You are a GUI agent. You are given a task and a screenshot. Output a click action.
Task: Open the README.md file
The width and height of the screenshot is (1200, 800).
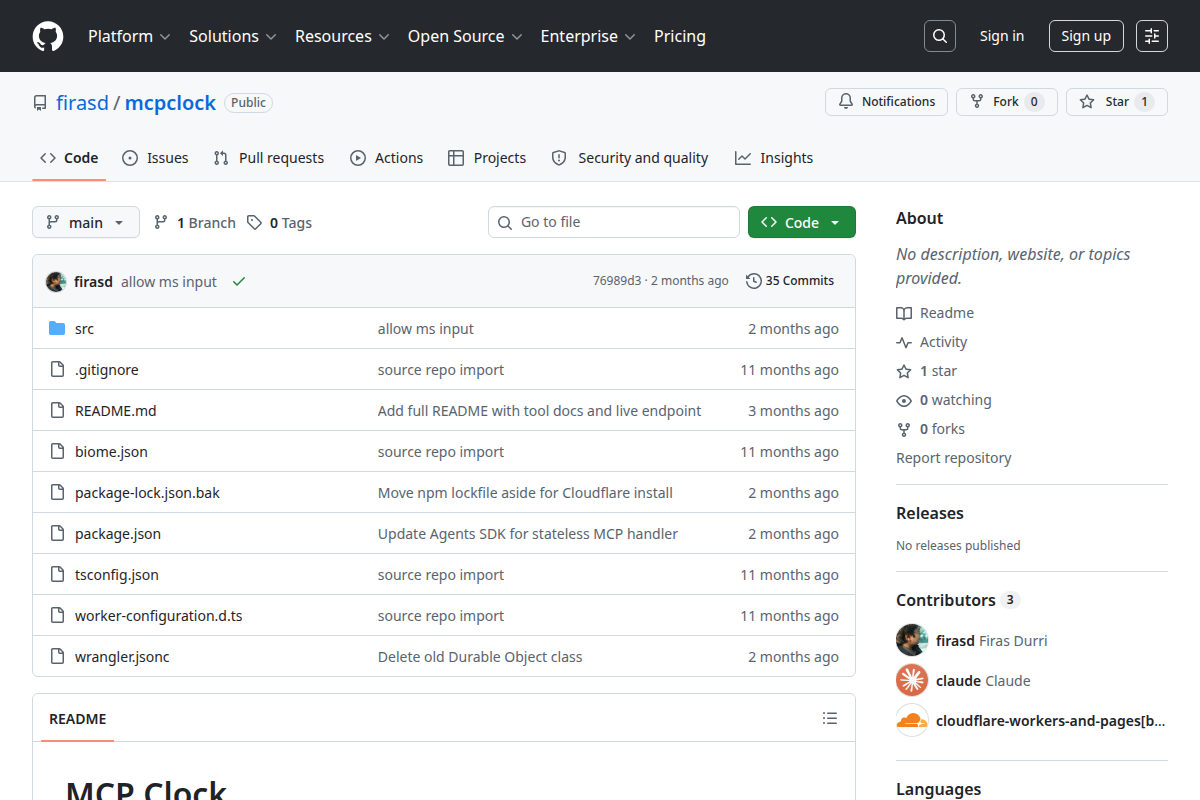click(x=116, y=411)
